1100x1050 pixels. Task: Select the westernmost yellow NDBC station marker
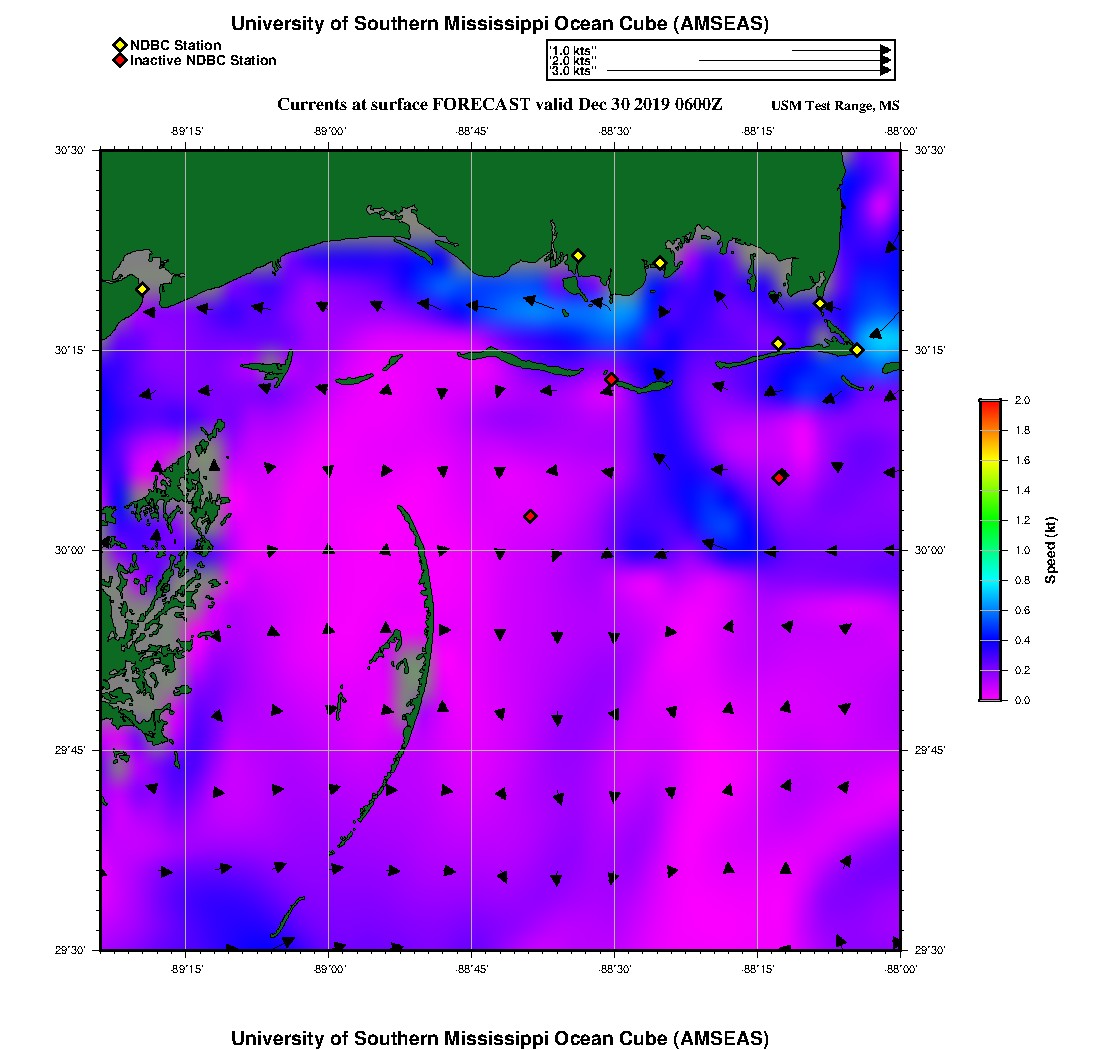point(142,289)
